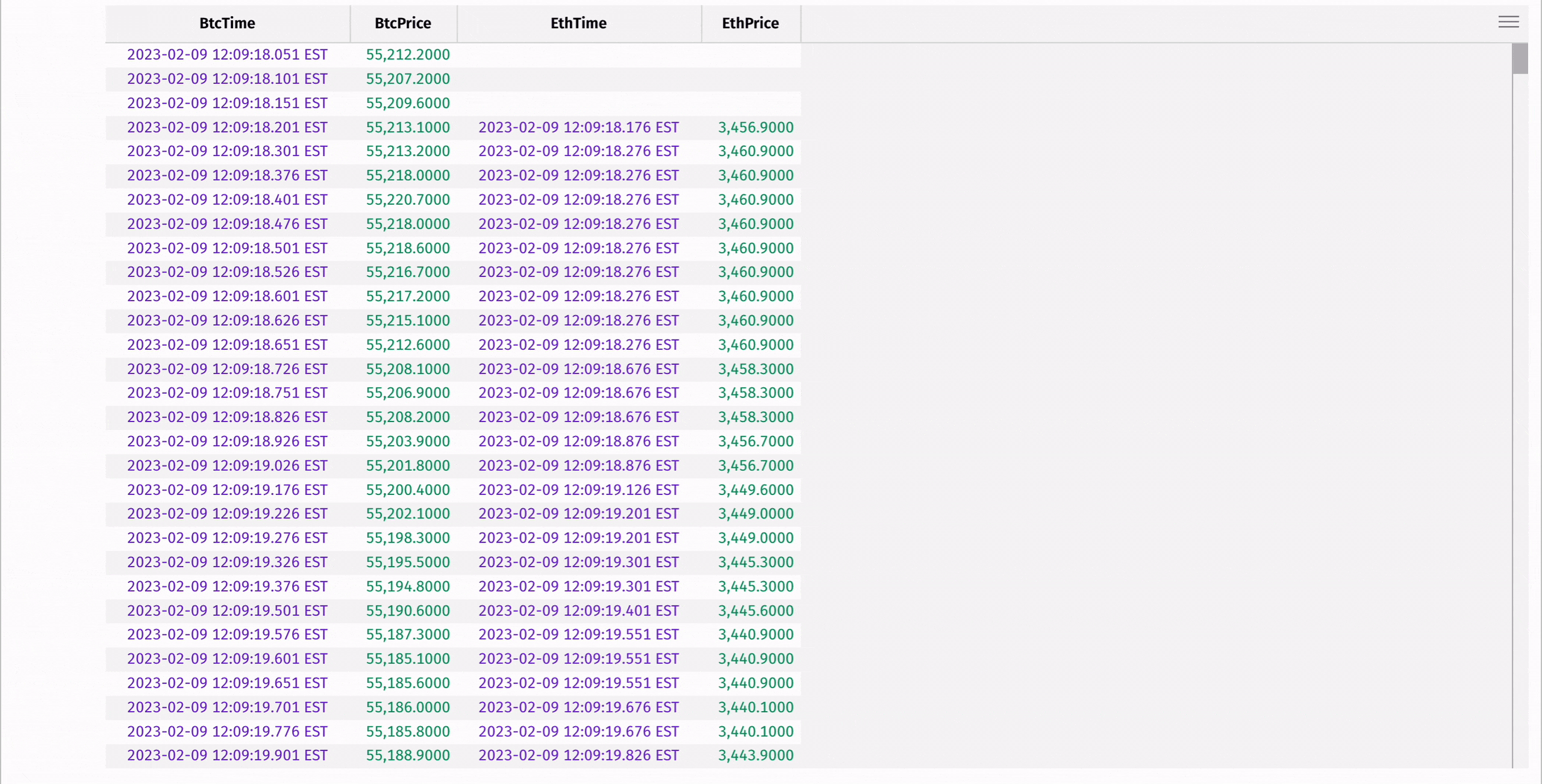Viewport: 1542px width, 784px height.
Task: Sort the table by EthPrice column
Action: (751, 23)
